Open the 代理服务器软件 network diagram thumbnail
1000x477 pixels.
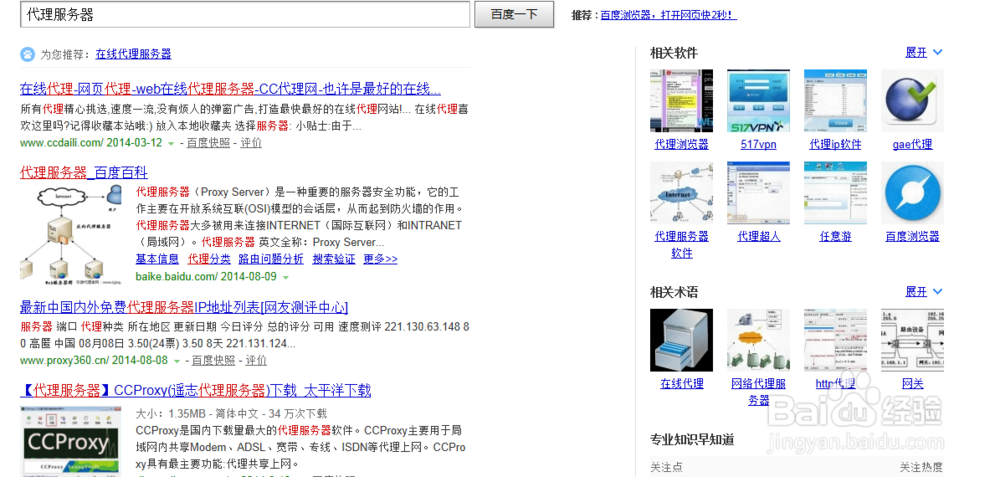[681, 193]
